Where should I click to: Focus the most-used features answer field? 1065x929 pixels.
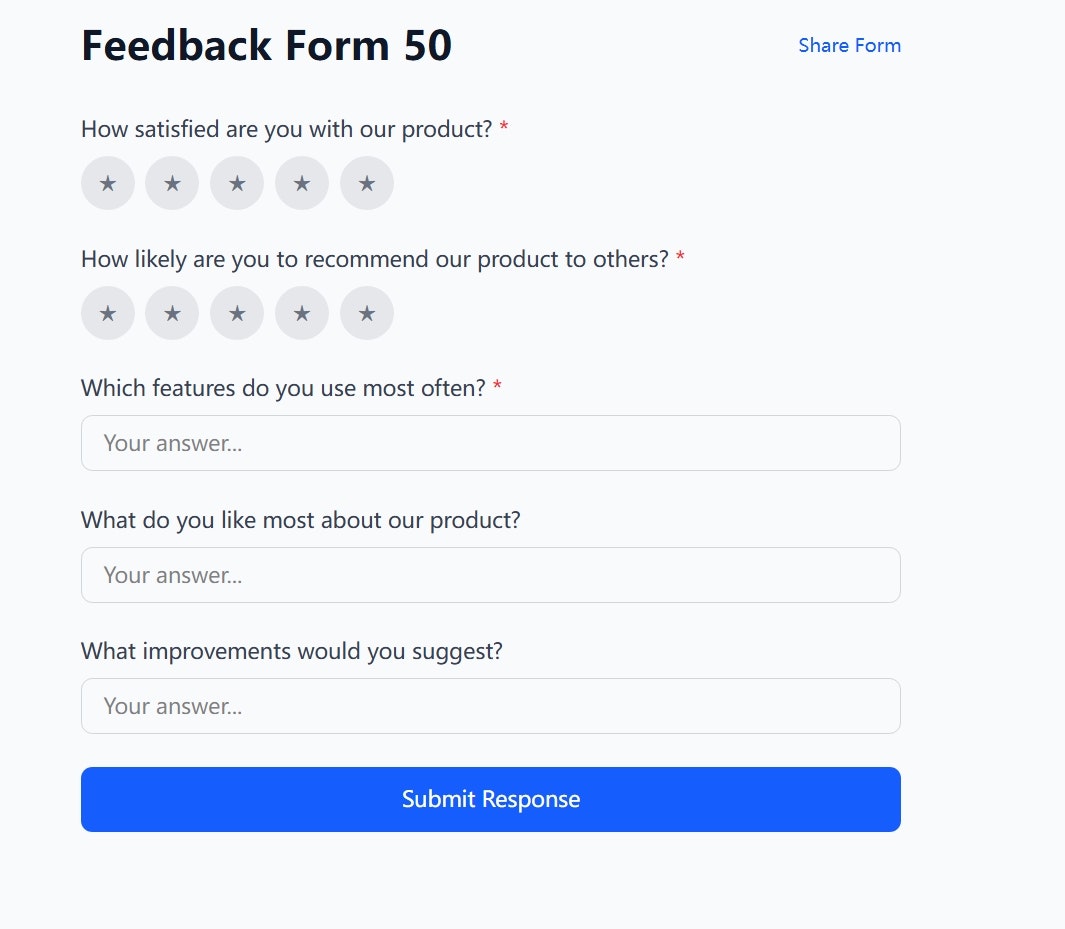(490, 443)
